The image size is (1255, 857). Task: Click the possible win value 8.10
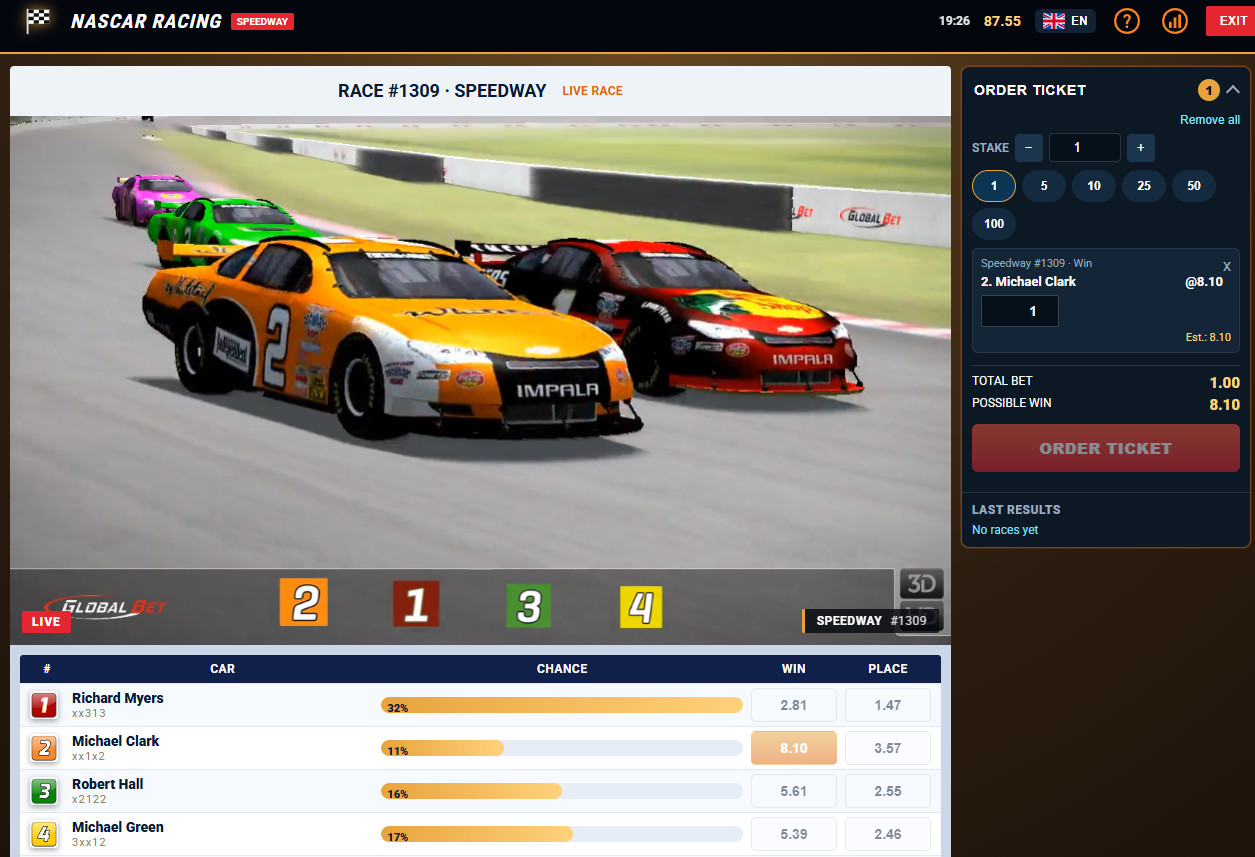pyautogui.click(x=1224, y=405)
